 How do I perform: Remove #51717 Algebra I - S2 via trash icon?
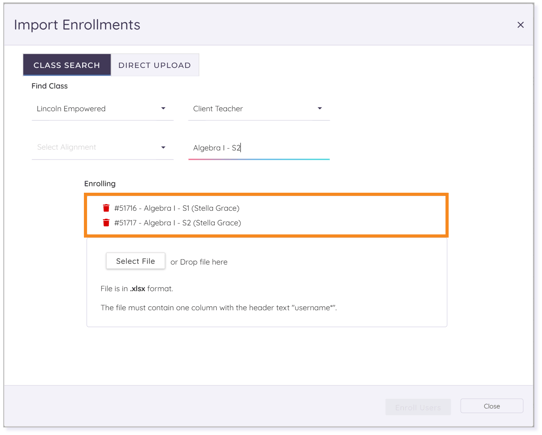point(106,222)
